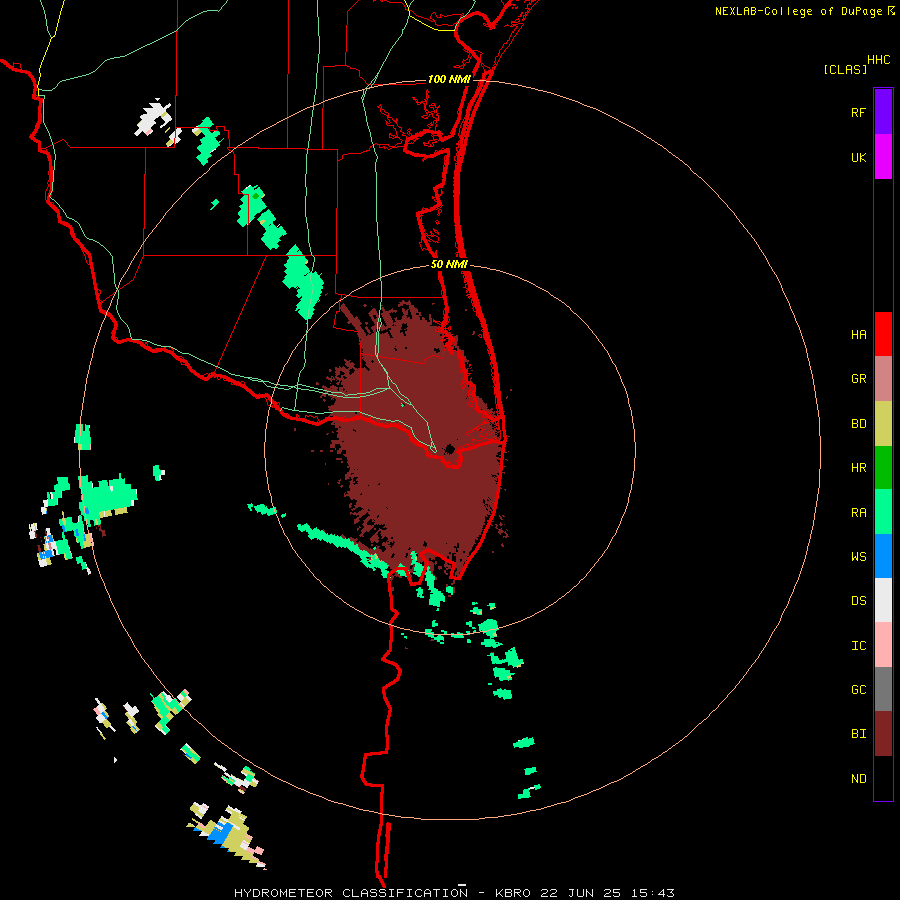Image resolution: width=900 pixels, height=900 pixels.
Task: Click the HHC product label
Action: point(879,60)
